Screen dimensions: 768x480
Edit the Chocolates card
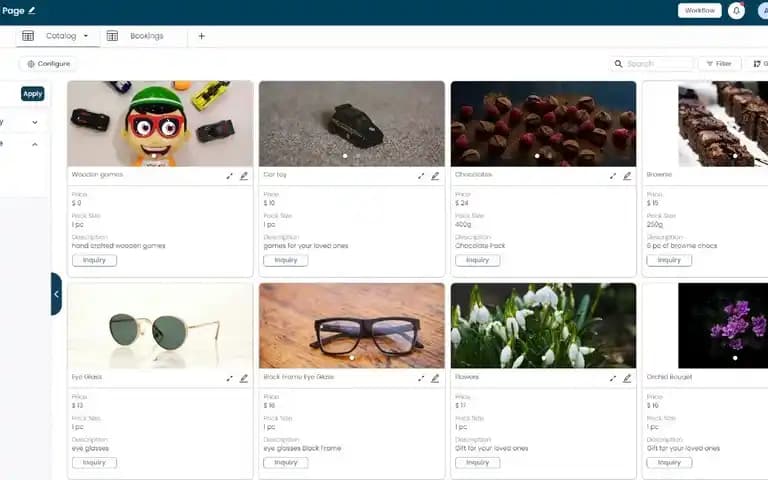[627, 176]
